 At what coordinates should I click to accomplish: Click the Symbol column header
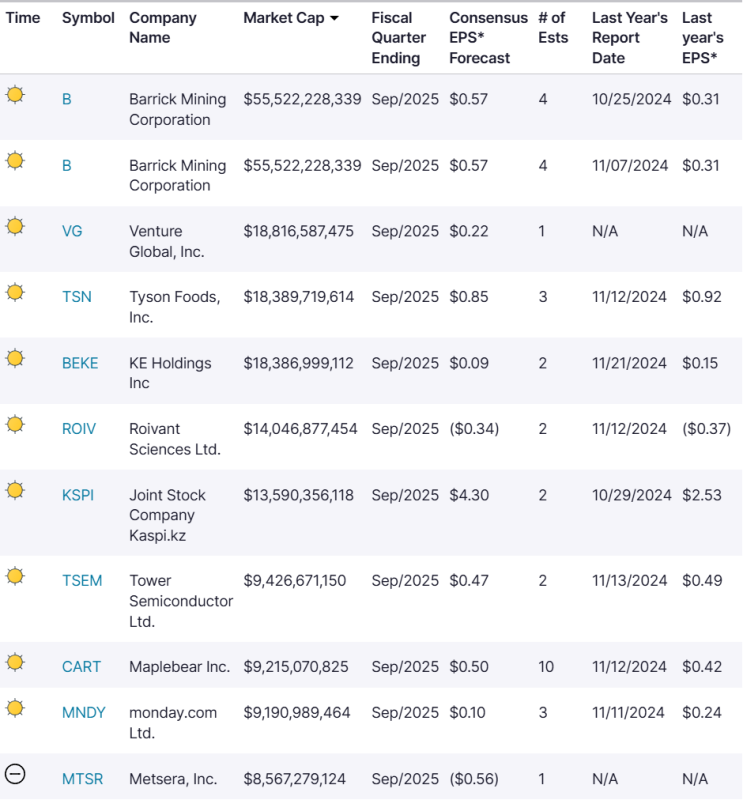click(x=88, y=18)
